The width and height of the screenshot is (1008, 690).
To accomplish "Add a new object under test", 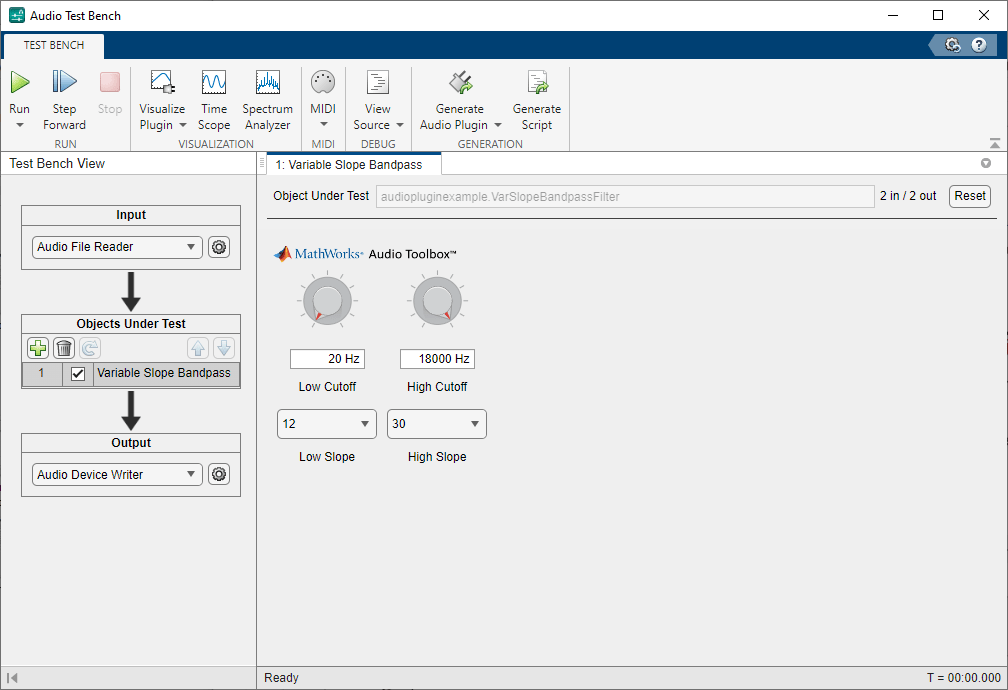I will click(37, 348).
